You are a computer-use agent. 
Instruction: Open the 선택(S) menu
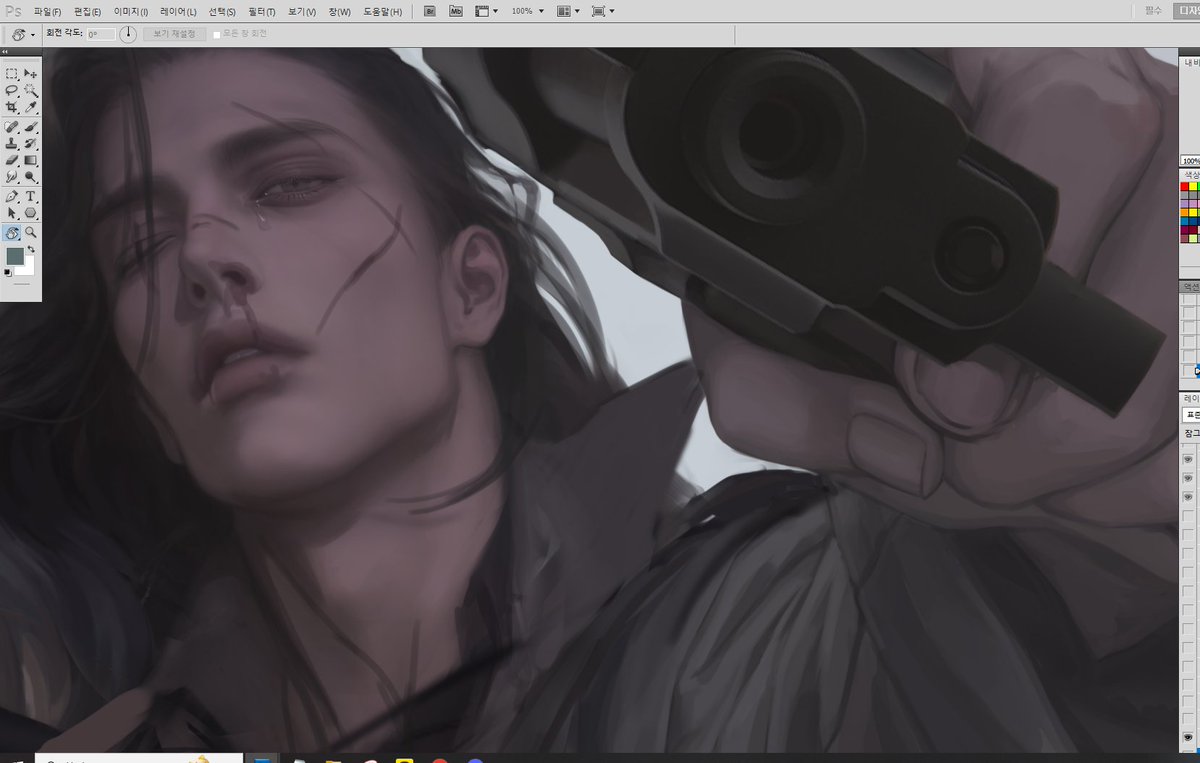(222, 12)
